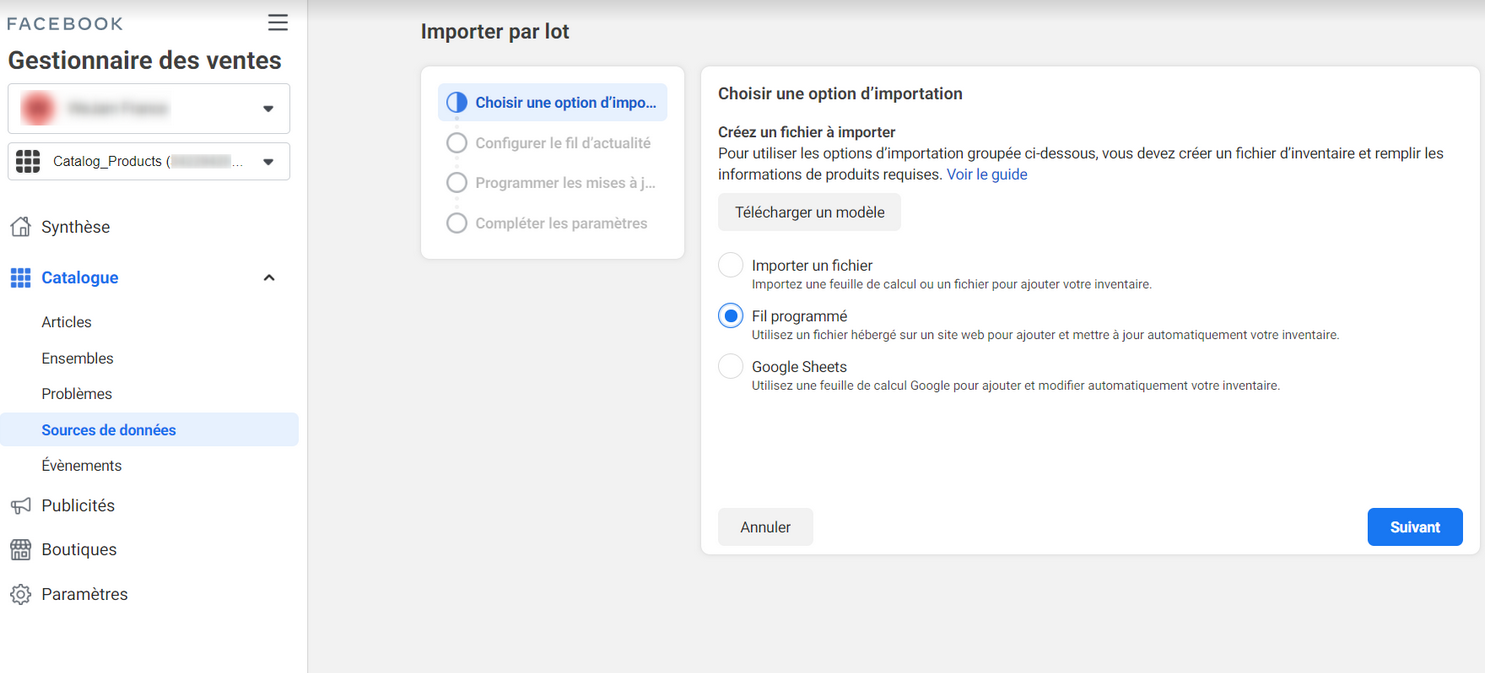Select the Fil programmé radio button
The width and height of the screenshot is (1485, 673).
point(731,316)
